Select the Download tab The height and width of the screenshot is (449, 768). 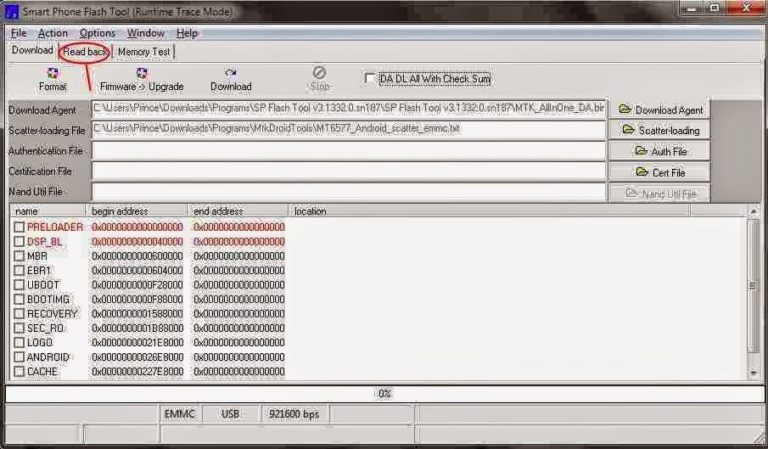point(32,50)
